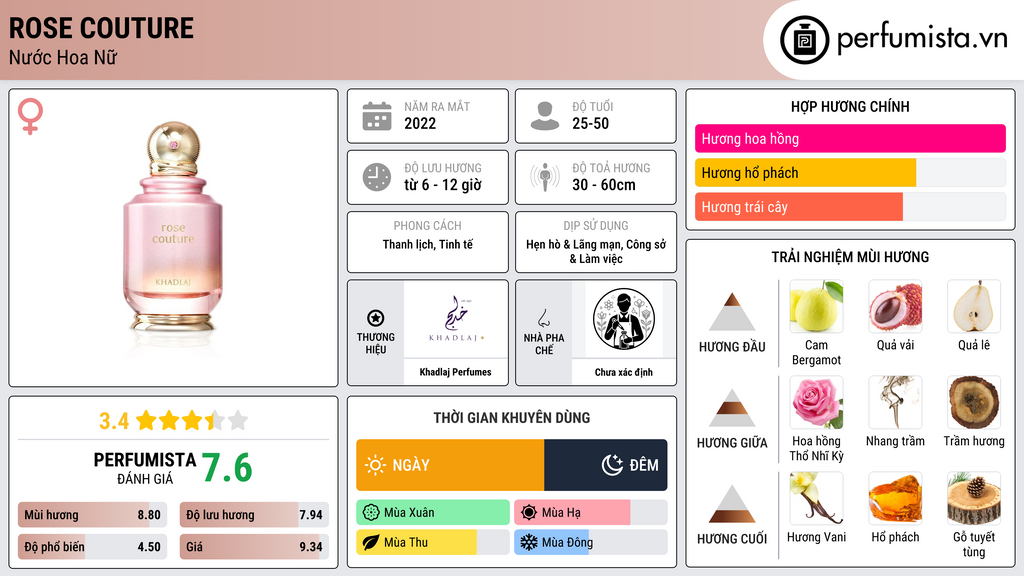Click the yellow Hương hổ phách accord bar
This screenshot has width=1024, height=576.
click(x=805, y=173)
